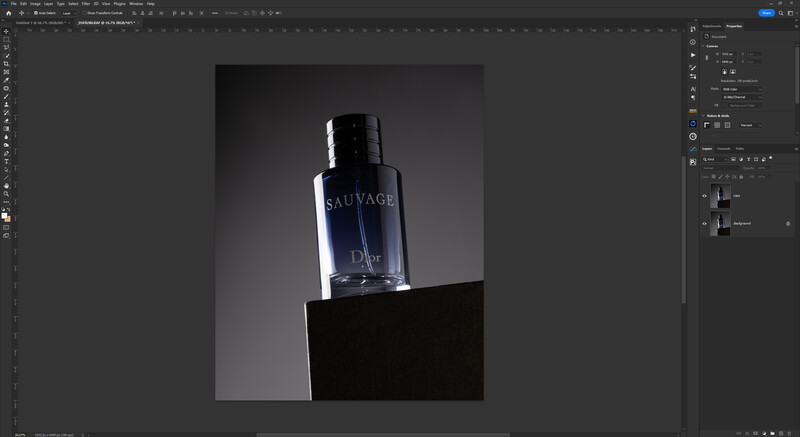Viewport: 800px width, 437px height.
Task: Select the Spot Healing Brush tool
Action: (6, 88)
